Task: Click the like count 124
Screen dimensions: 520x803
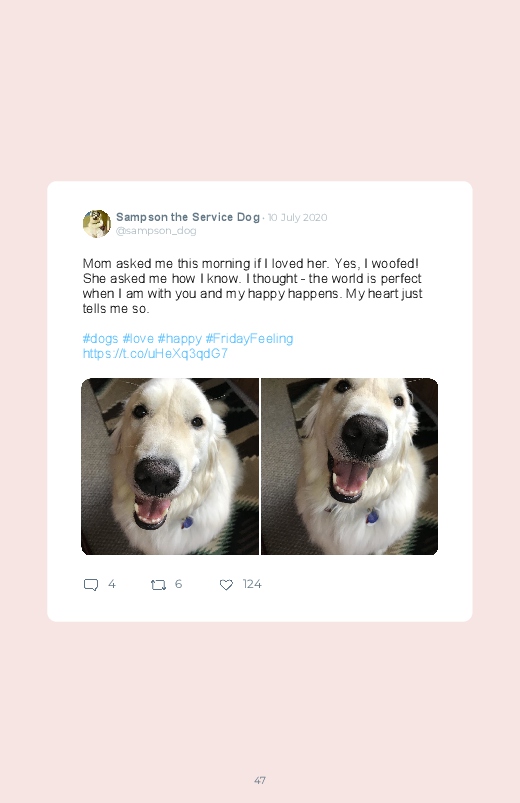Action: pos(252,584)
